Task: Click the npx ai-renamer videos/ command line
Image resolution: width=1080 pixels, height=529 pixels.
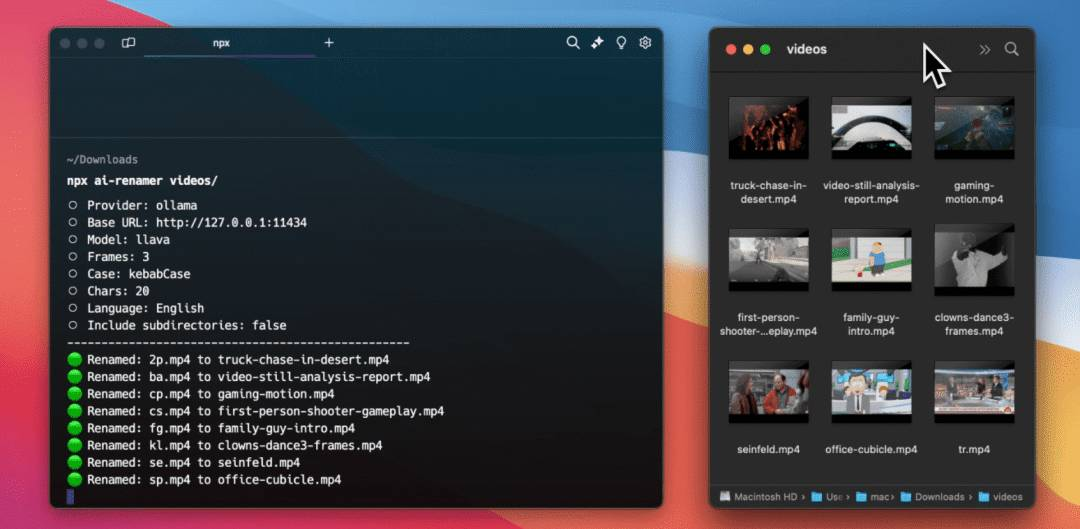Action: [x=142, y=181]
